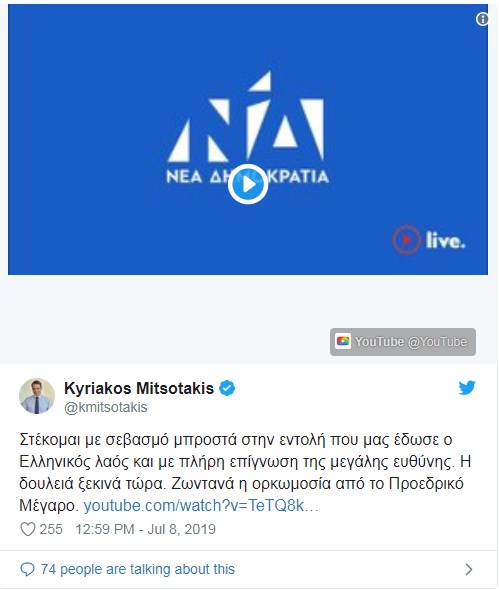Open the 12:59 PM - Jul 8, 2019 timestamp
This screenshot has width=499, height=590.
pyautogui.click(x=146, y=529)
